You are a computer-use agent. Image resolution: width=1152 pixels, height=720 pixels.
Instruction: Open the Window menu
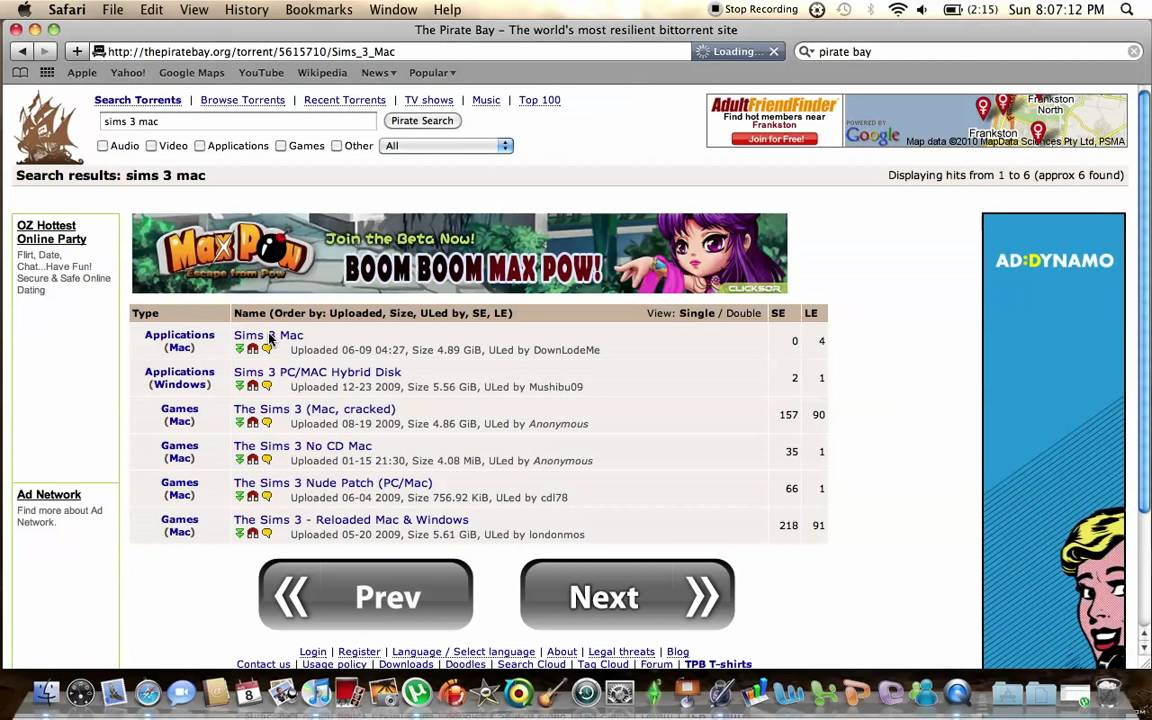click(393, 10)
